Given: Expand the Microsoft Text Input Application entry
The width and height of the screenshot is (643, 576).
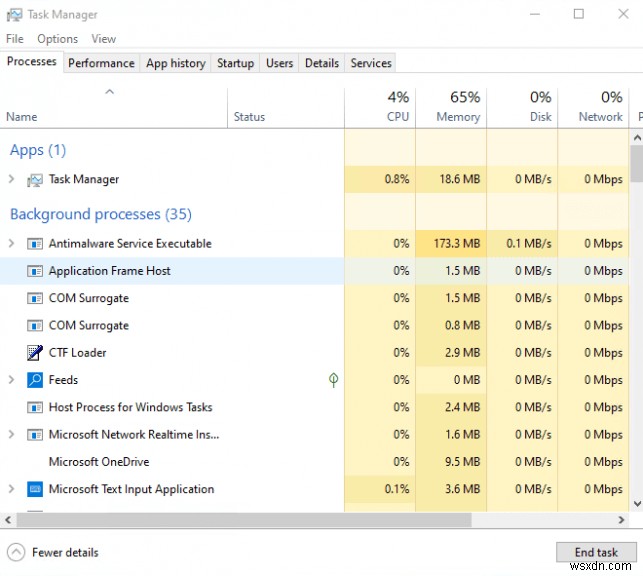Looking at the screenshot, I should coord(11,489).
